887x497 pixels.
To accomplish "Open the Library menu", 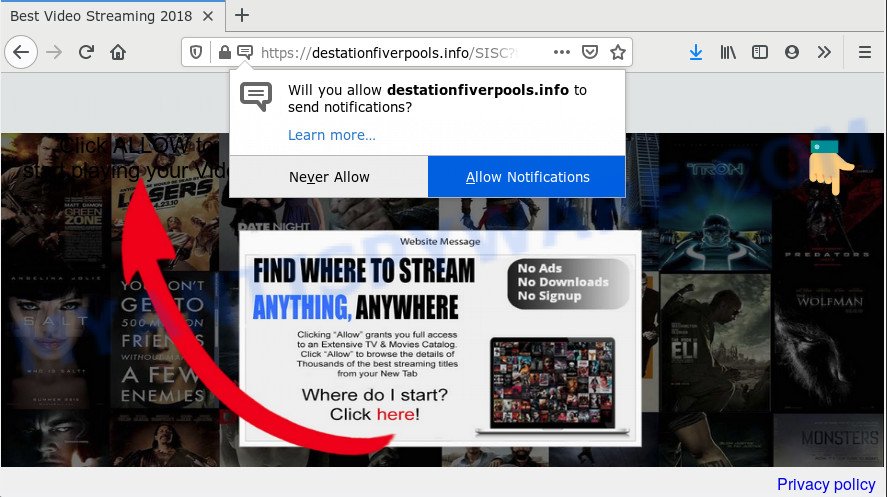I will click(728, 53).
